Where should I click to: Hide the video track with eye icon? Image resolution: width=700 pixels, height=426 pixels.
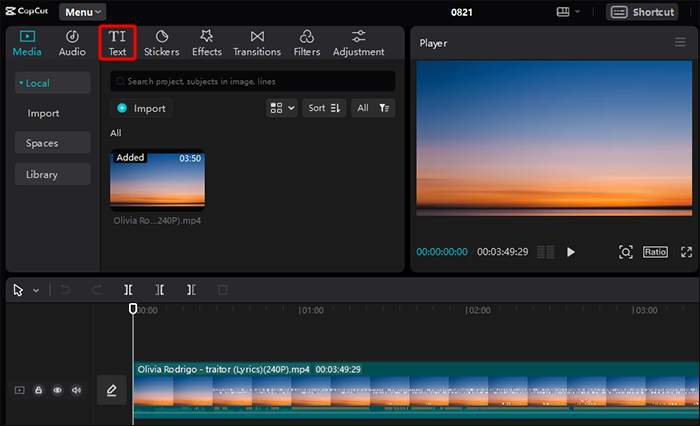(58, 390)
